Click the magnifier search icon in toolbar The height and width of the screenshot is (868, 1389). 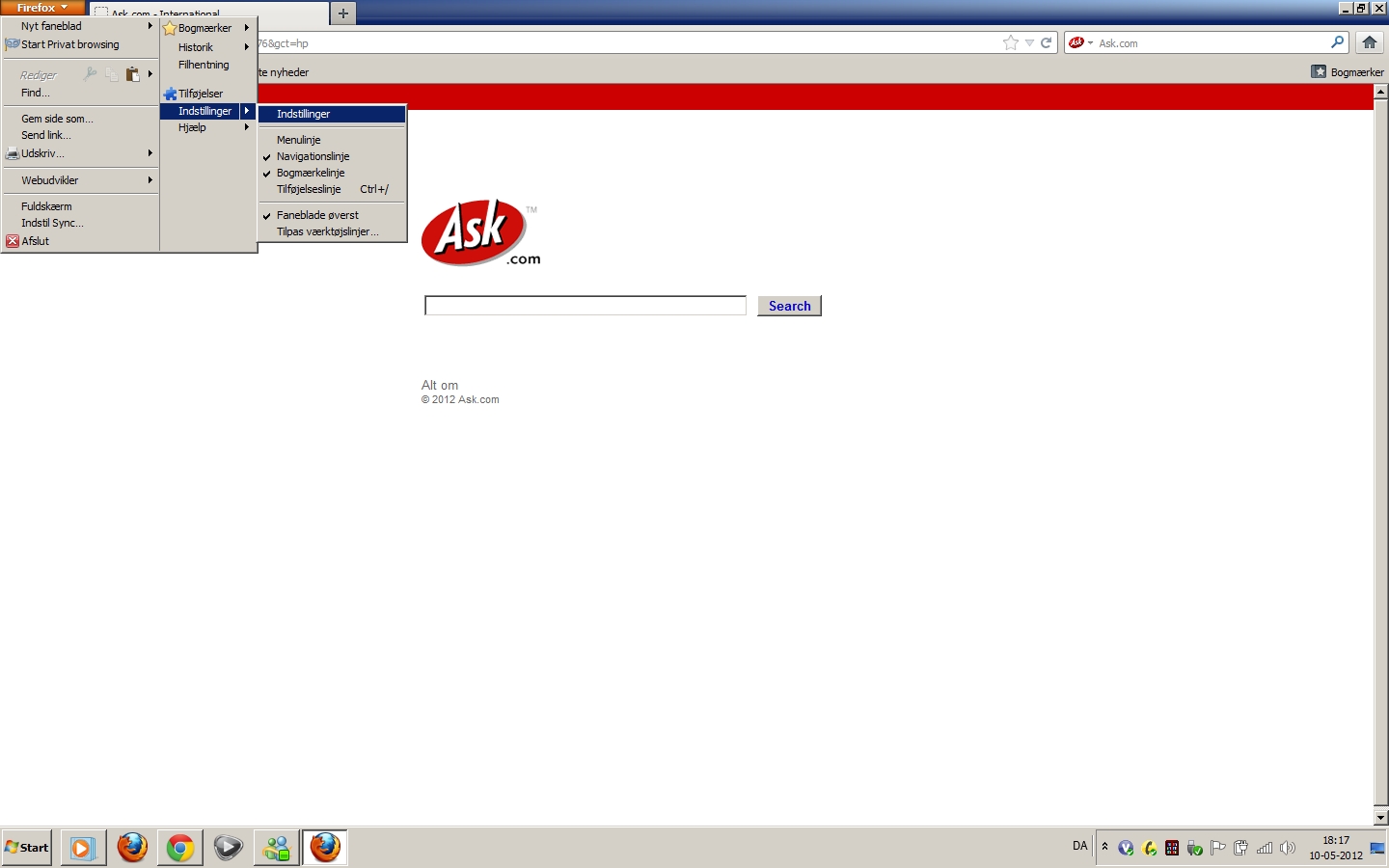tap(1338, 42)
